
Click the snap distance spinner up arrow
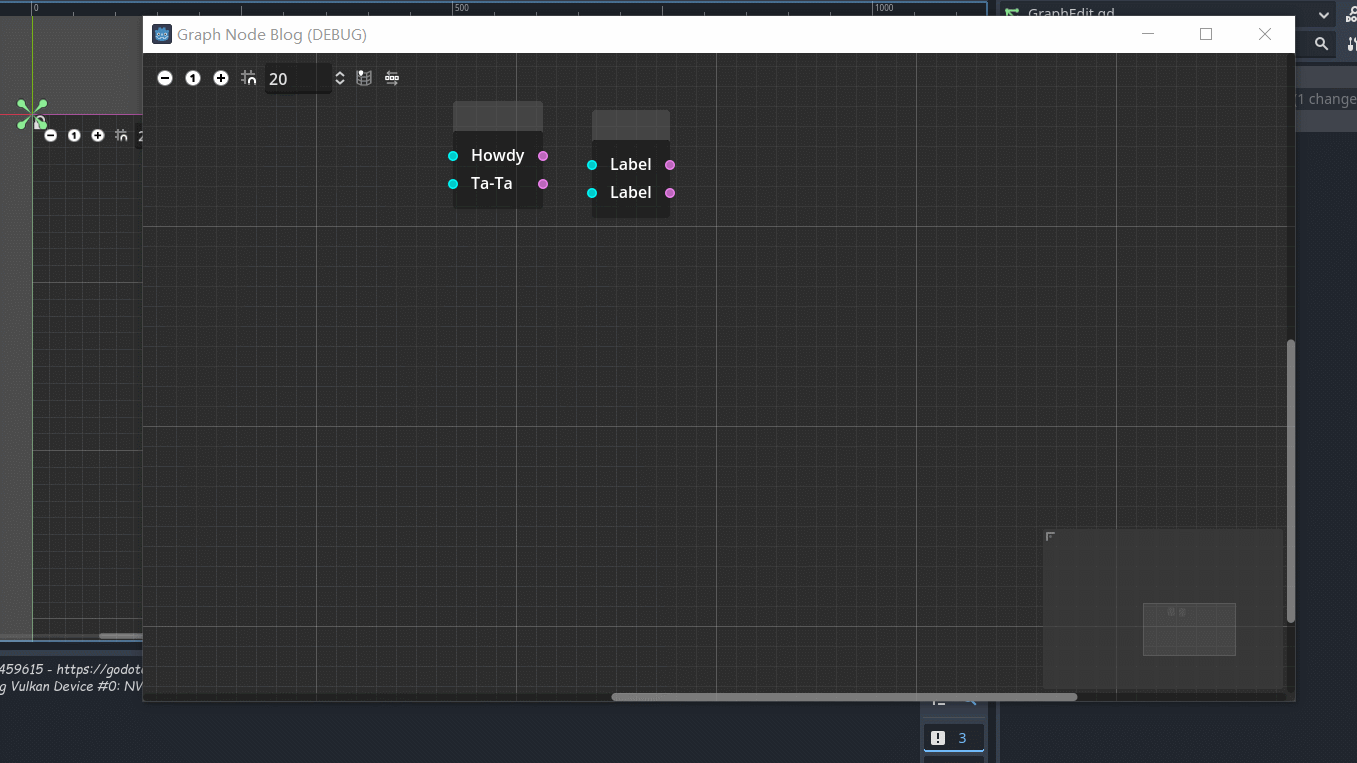(339, 73)
